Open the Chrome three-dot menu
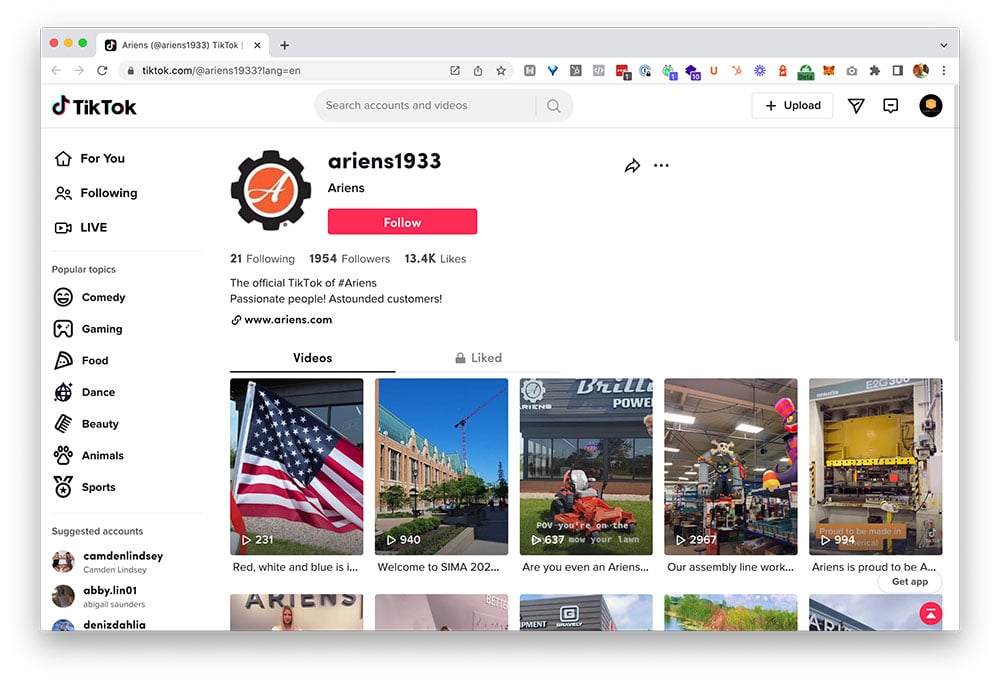 (944, 71)
